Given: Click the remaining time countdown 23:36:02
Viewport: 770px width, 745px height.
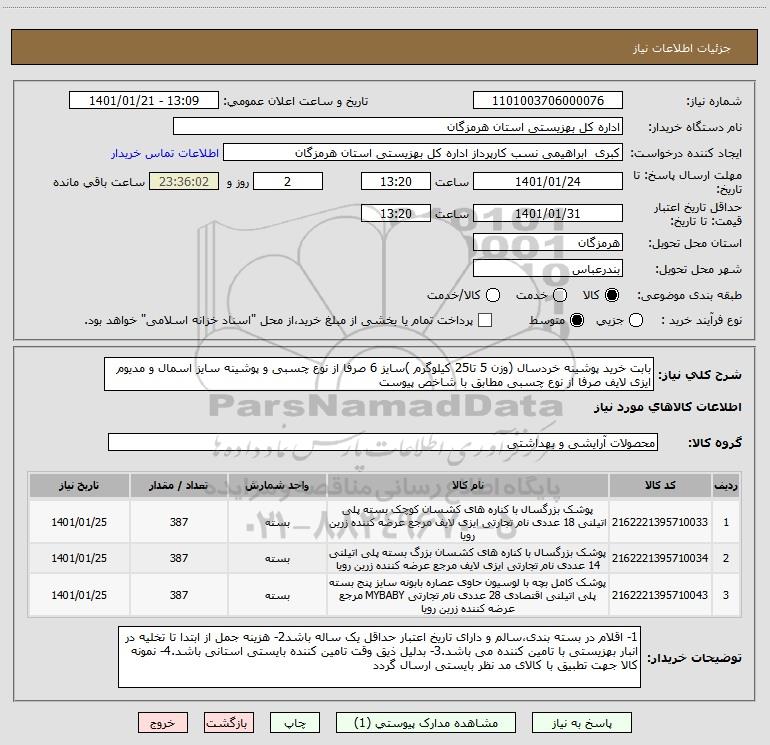Looking at the screenshot, I should [184, 181].
